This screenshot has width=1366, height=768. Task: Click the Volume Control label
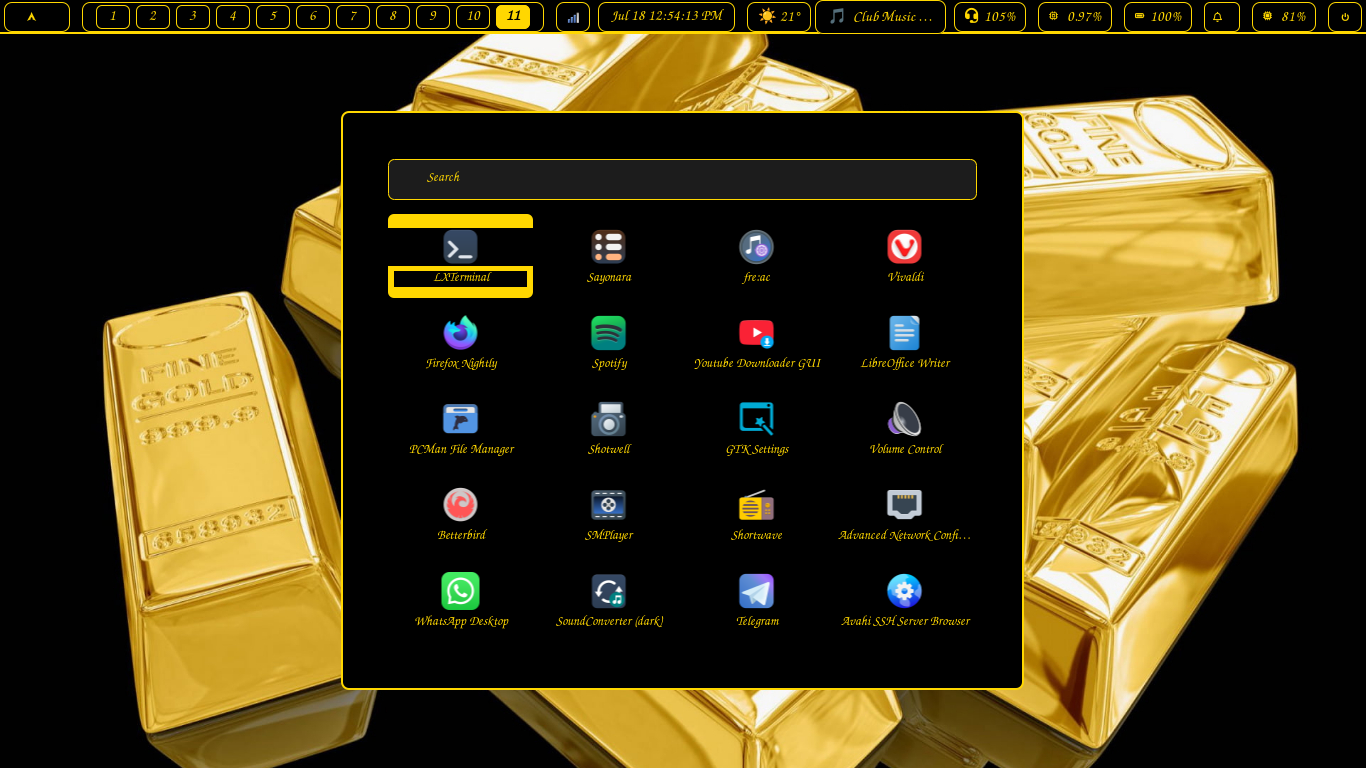tap(905, 450)
